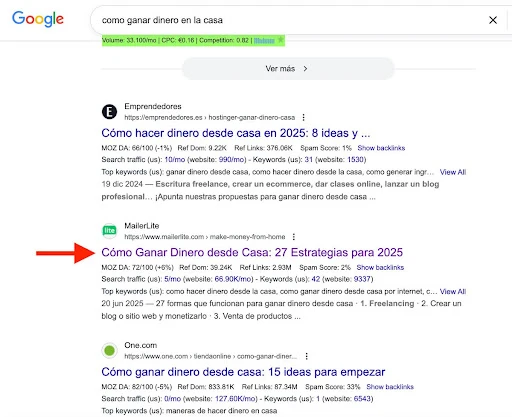Image resolution: width=512 pixels, height=417 pixels.
Task: Click the star icon in the green keyword bar
Action: pos(281,40)
